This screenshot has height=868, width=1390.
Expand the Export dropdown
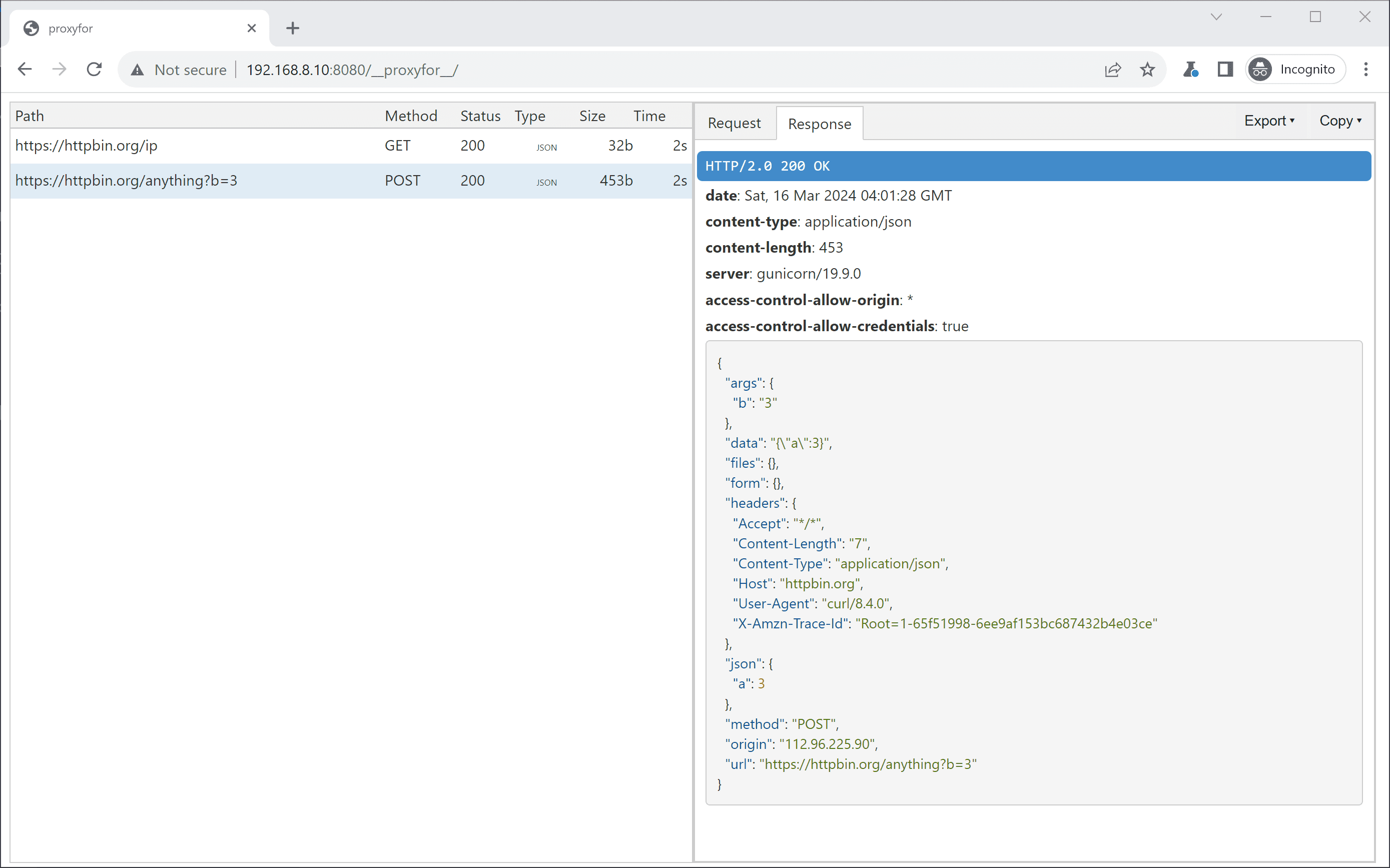1269,121
